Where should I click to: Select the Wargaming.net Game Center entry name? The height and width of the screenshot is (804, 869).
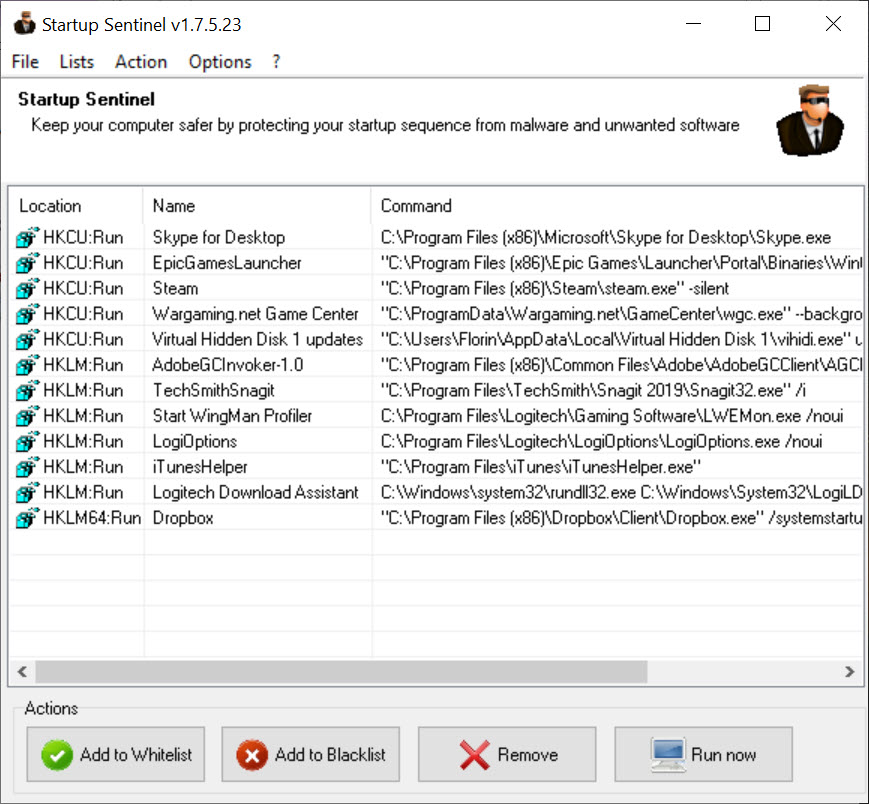255,314
